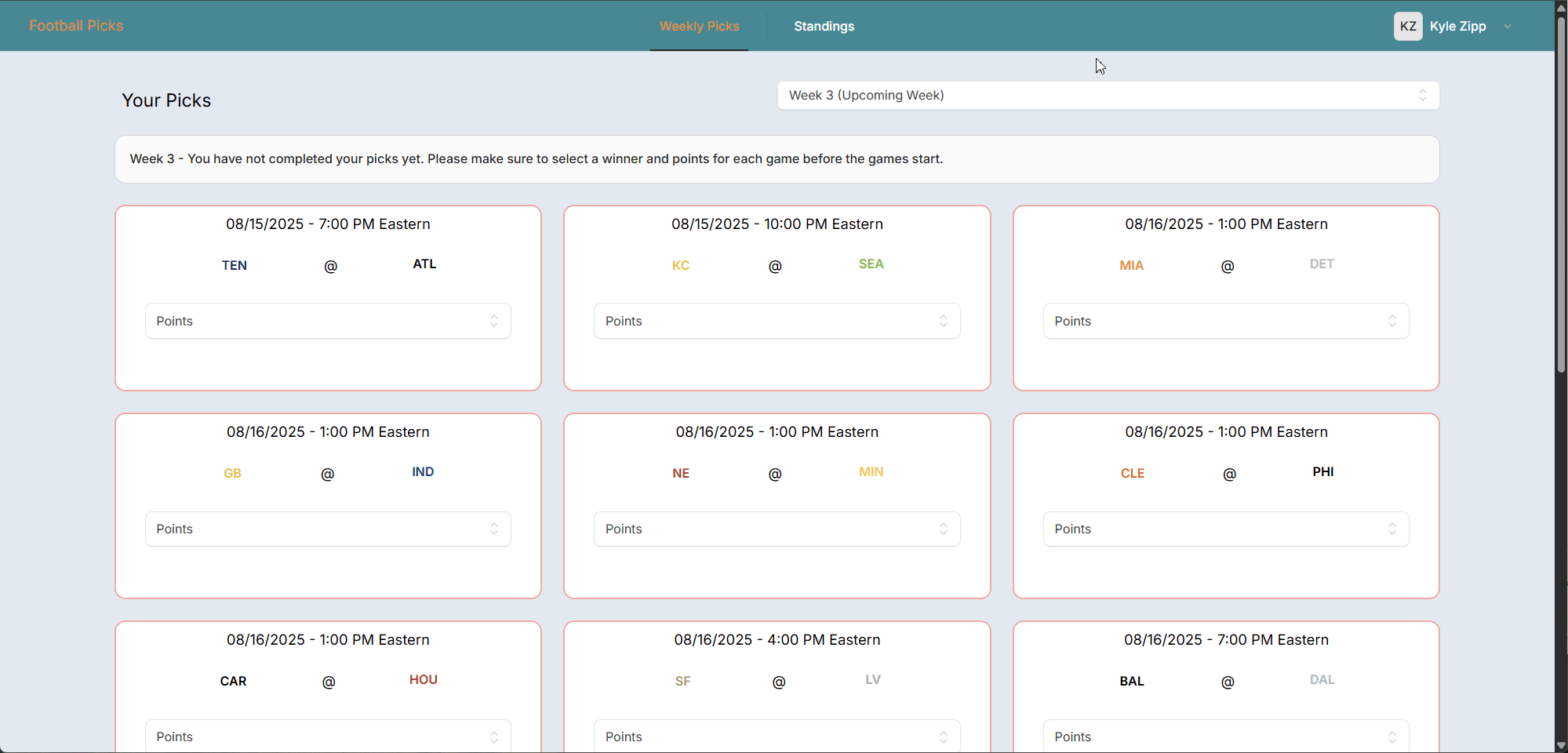The image size is (1568, 753).
Task: Open Points dropdown for BAL @ DAL
Action: 1226,737
